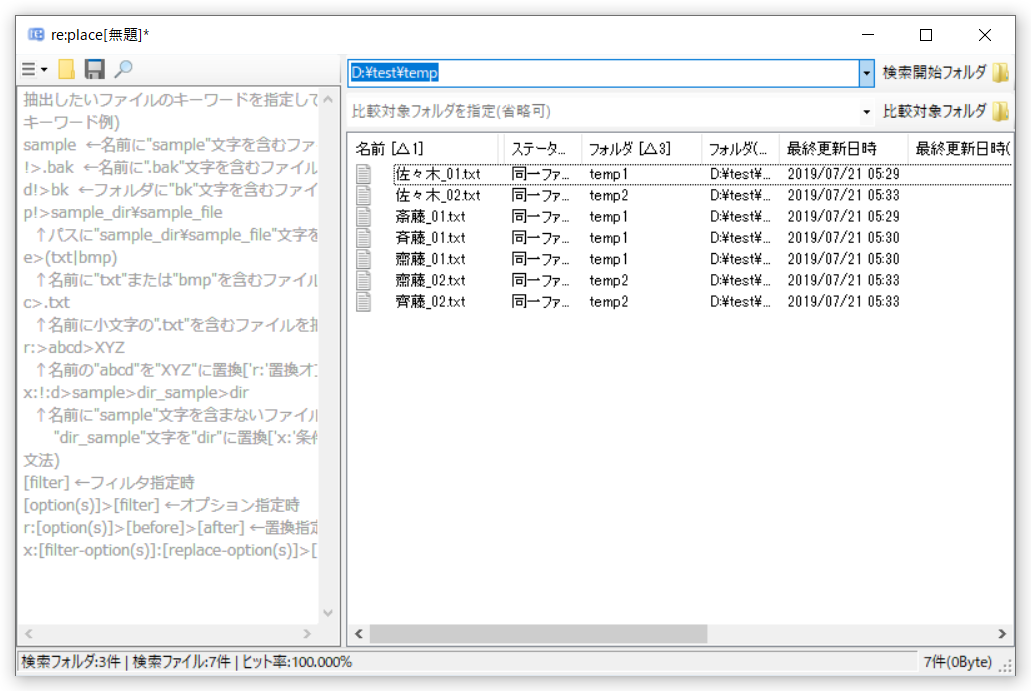
Task: Select the 斎藤_01.txt file name
Action: 430,216
